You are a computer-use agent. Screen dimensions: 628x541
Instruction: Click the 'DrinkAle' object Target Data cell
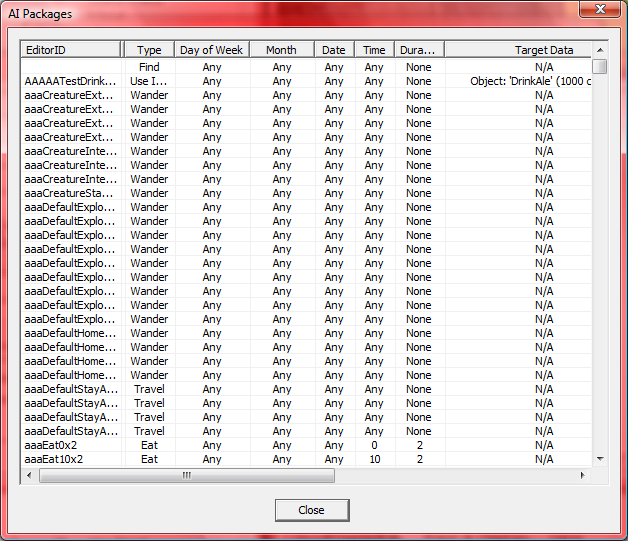pos(530,81)
